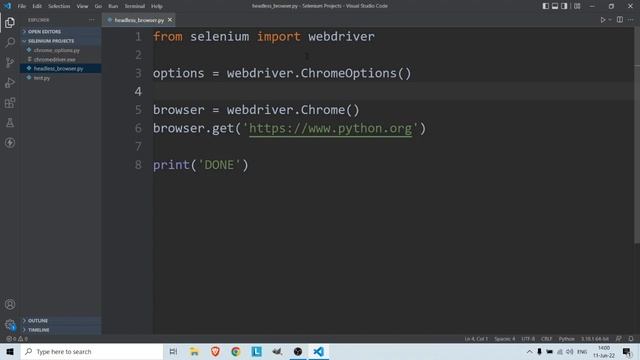
Task: Click the VS Code logo icon
Action: 7,6
